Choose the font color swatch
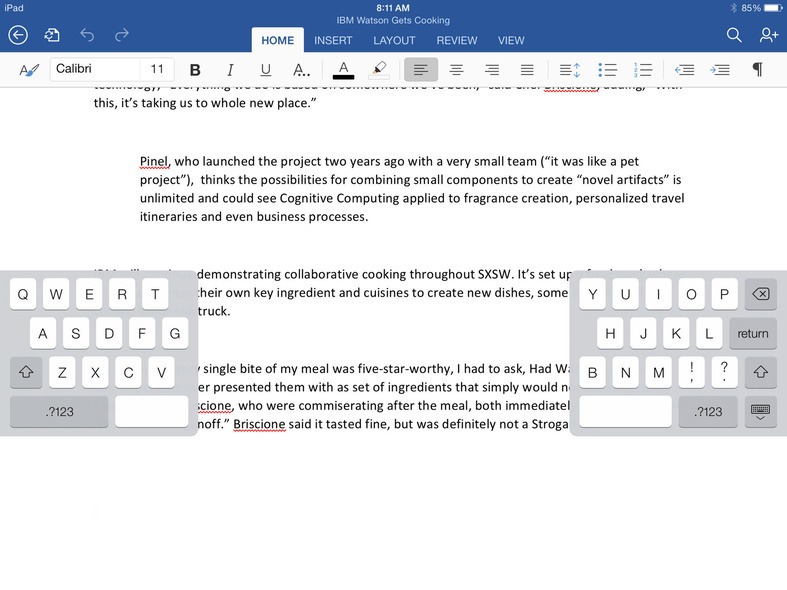Screen dimensions: 787x590 click(343, 70)
